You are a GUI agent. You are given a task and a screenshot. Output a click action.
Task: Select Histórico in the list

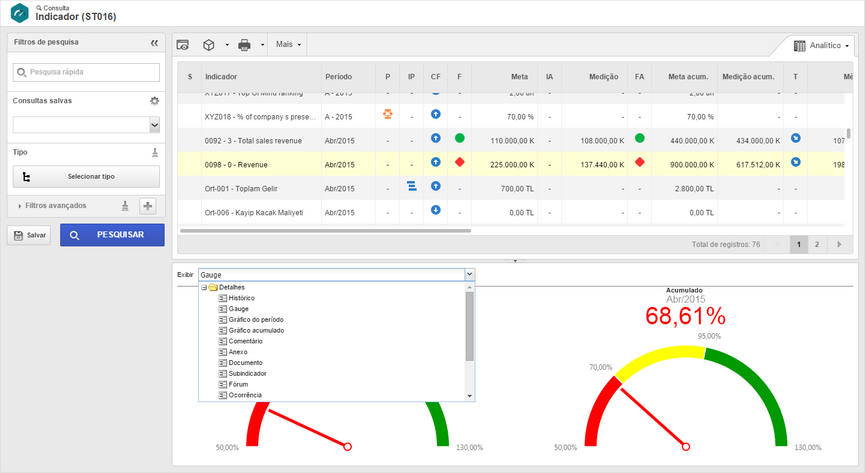point(242,298)
